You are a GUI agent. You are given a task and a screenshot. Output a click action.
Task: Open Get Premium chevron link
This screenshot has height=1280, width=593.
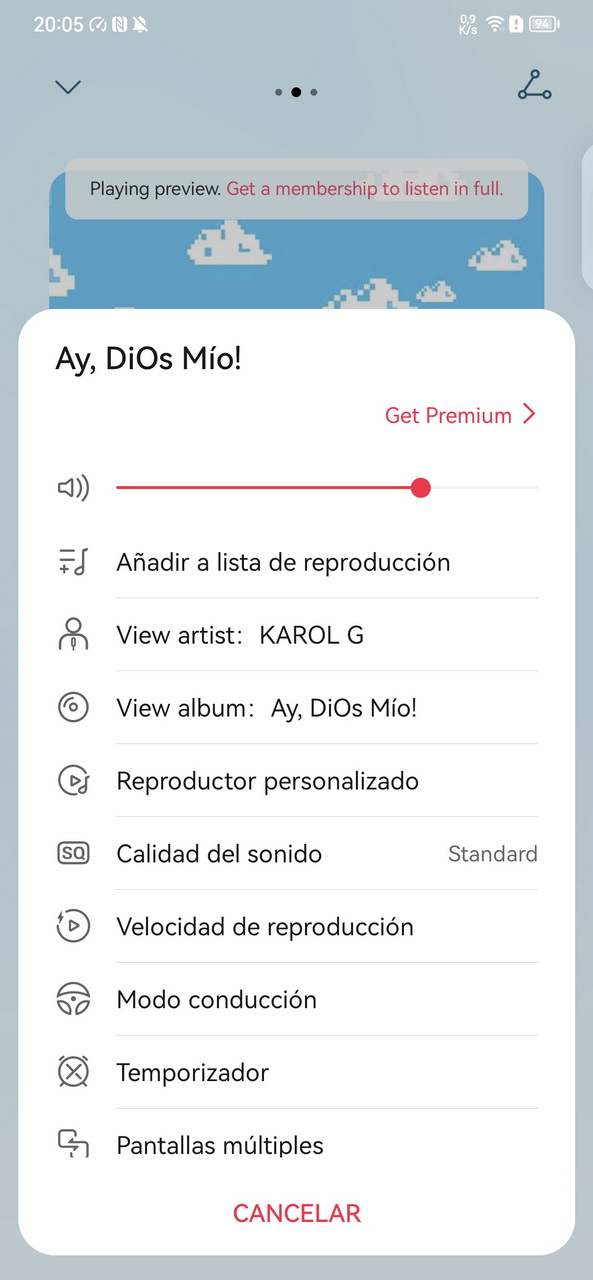click(x=461, y=415)
